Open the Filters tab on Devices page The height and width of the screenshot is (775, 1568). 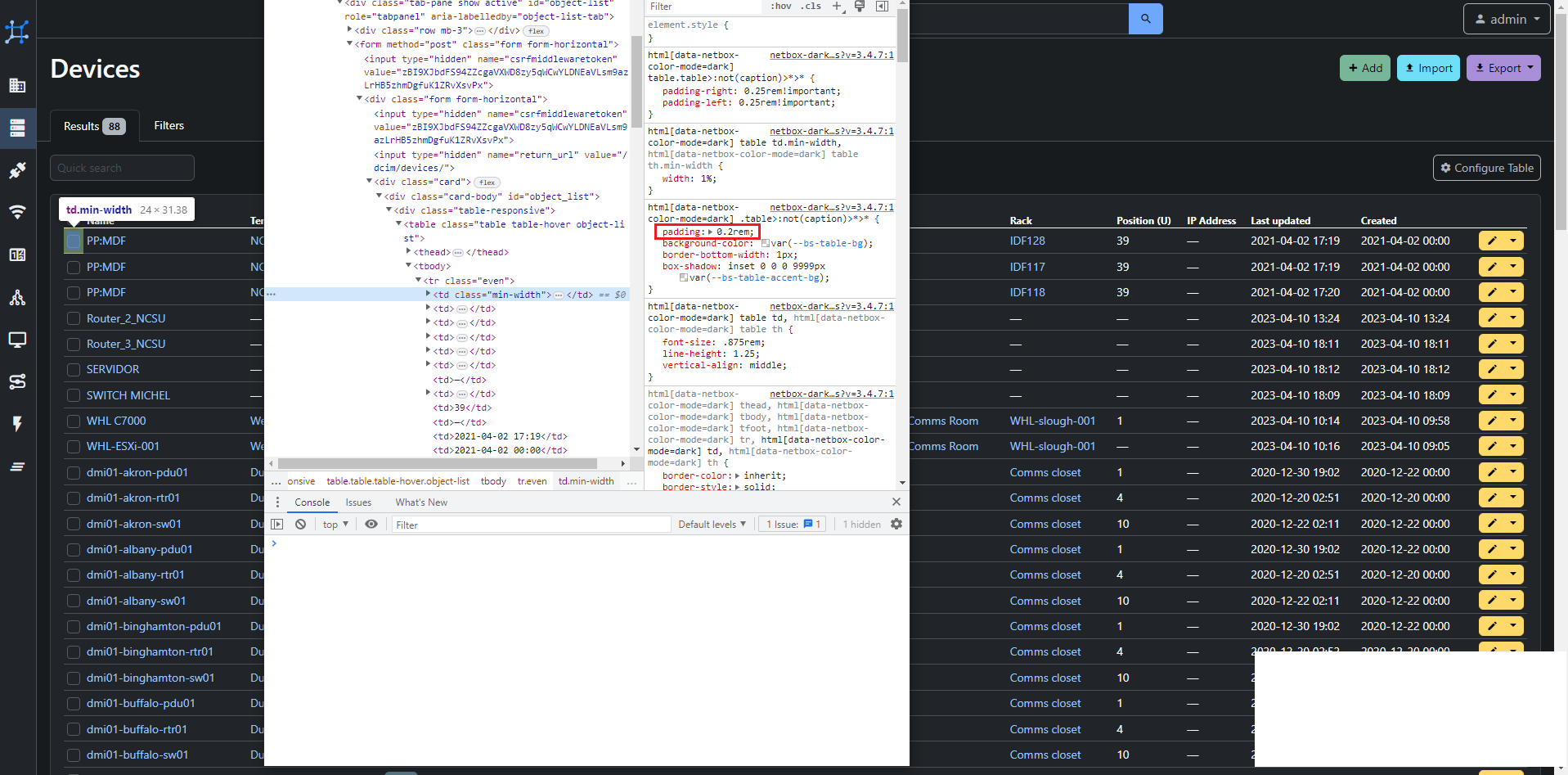point(168,125)
